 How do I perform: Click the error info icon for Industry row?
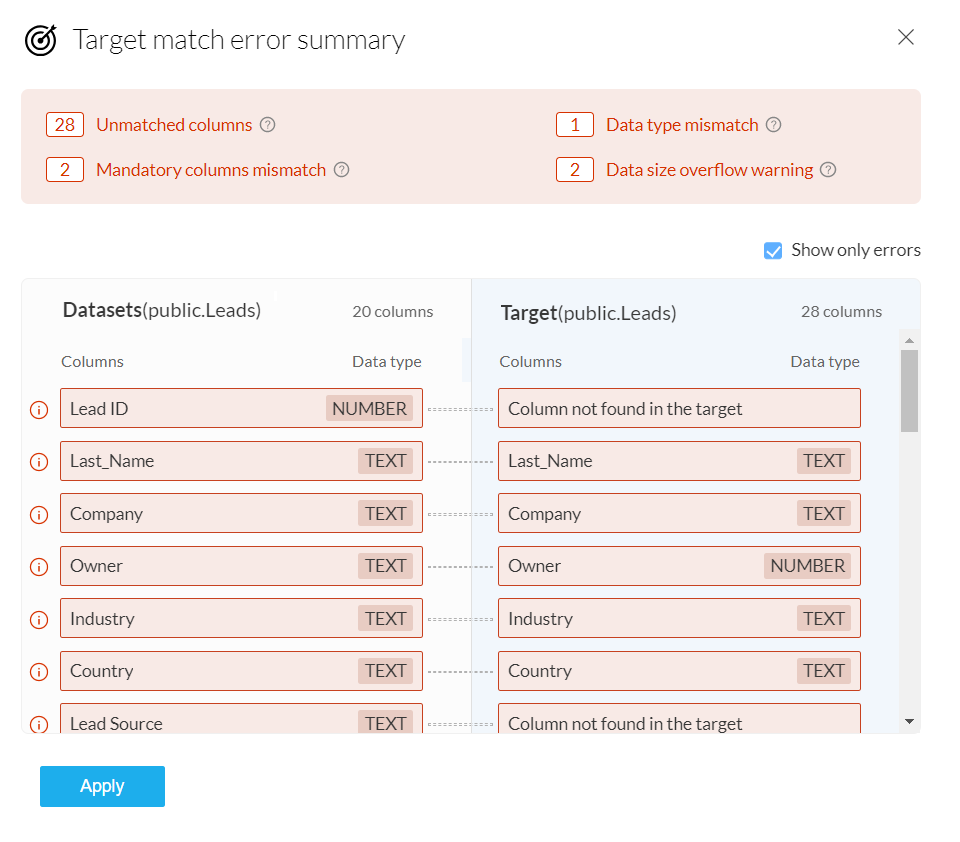click(39, 619)
